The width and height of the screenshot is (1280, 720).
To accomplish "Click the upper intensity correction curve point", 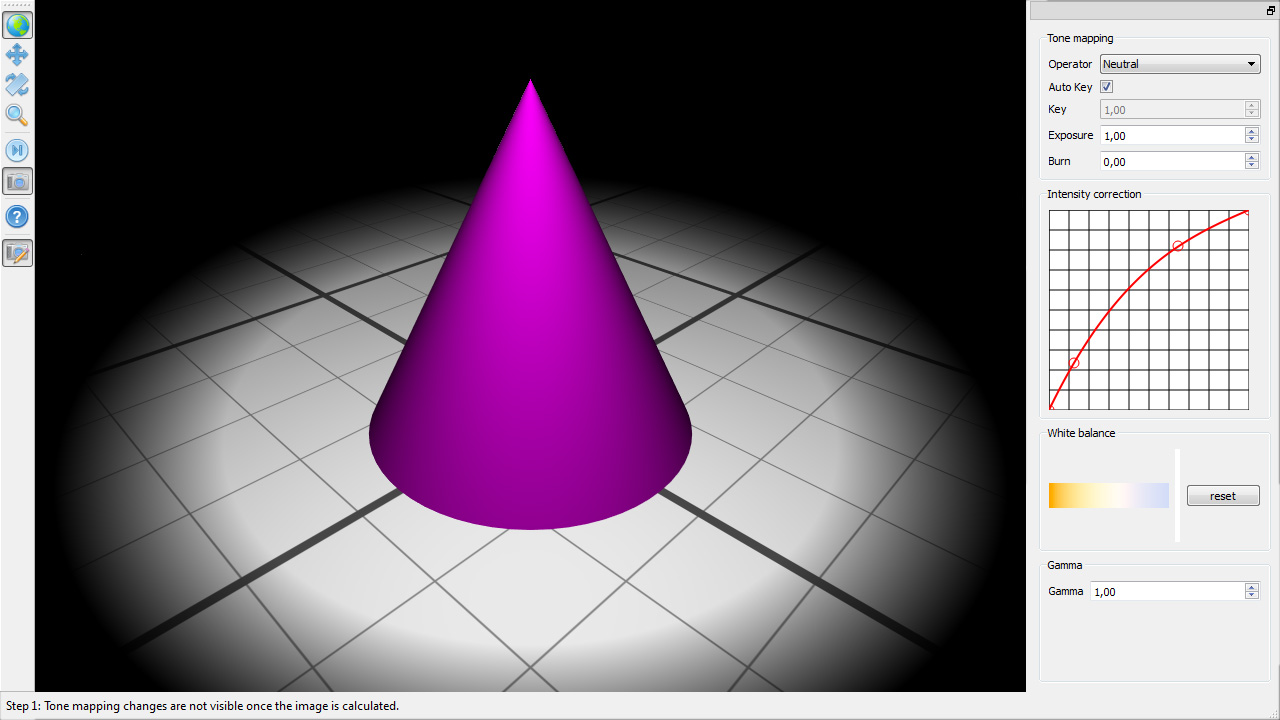I will (1177, 245).
